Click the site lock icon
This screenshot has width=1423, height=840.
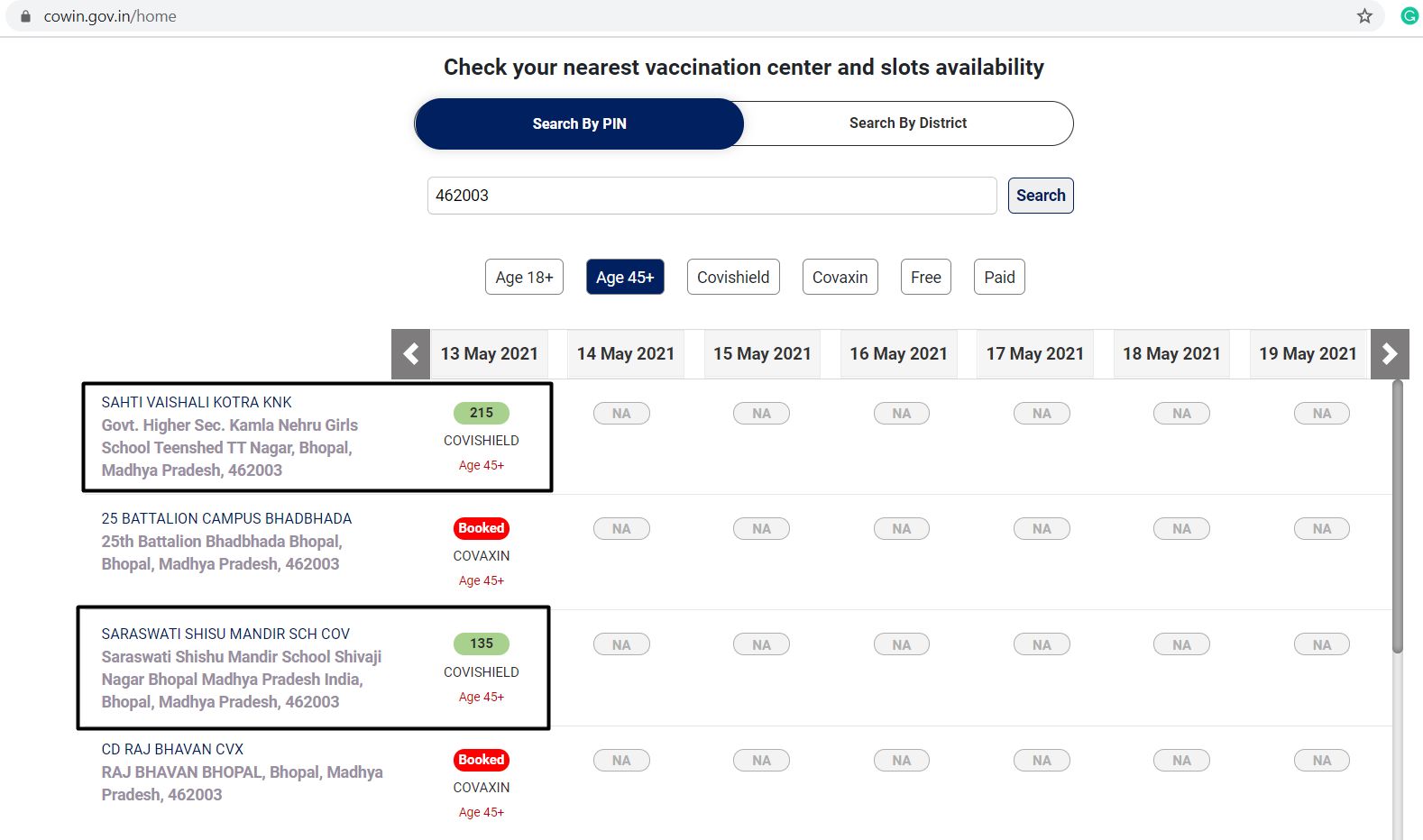click(x=25, y=16)
